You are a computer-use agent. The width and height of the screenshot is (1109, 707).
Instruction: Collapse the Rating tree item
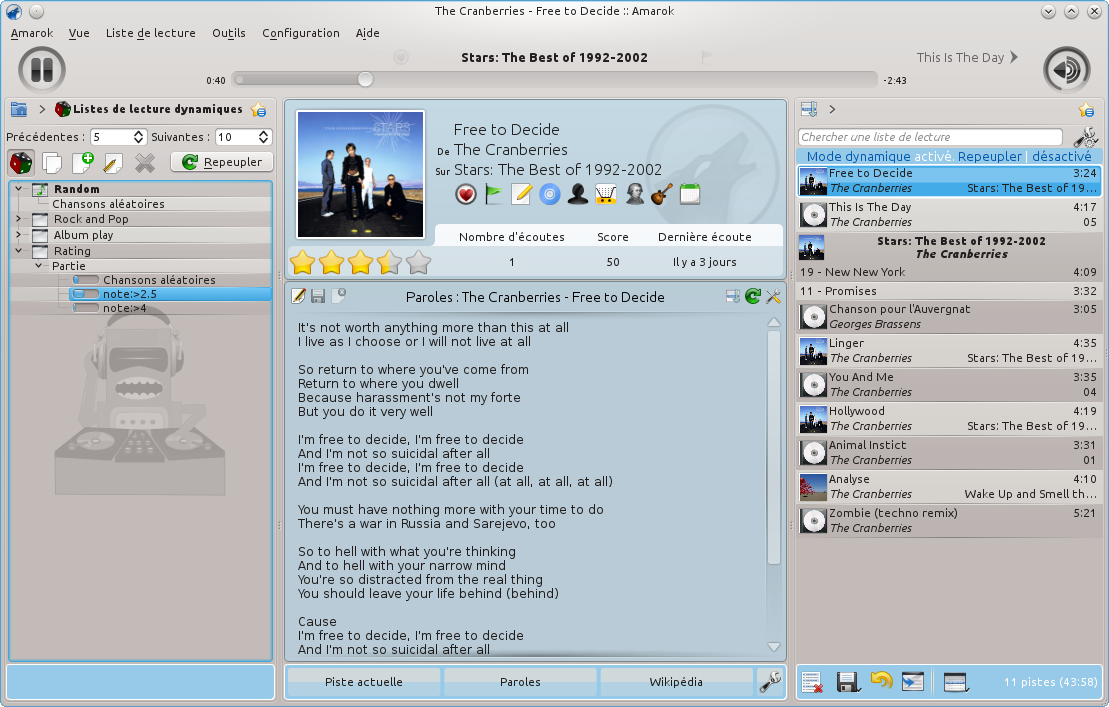click(19, 250)
